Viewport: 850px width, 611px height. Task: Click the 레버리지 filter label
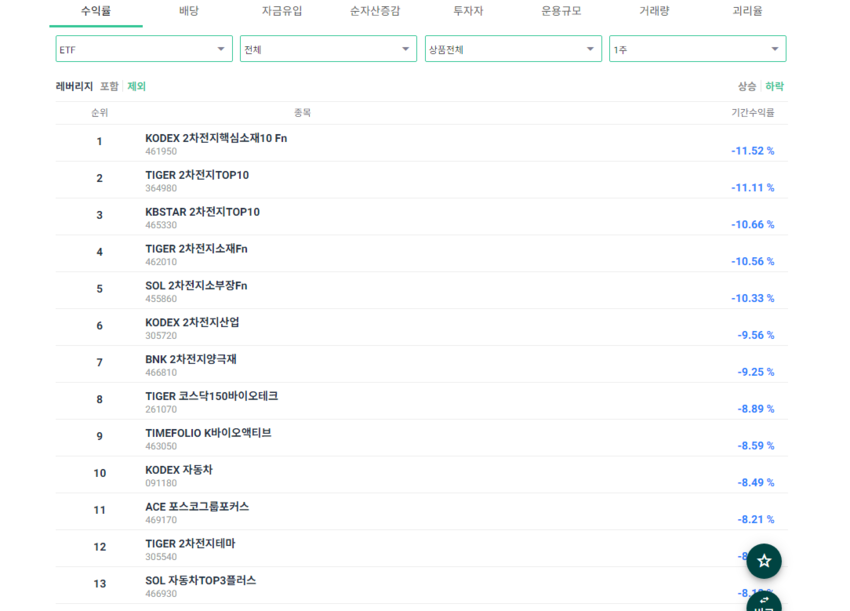(74, 86)
